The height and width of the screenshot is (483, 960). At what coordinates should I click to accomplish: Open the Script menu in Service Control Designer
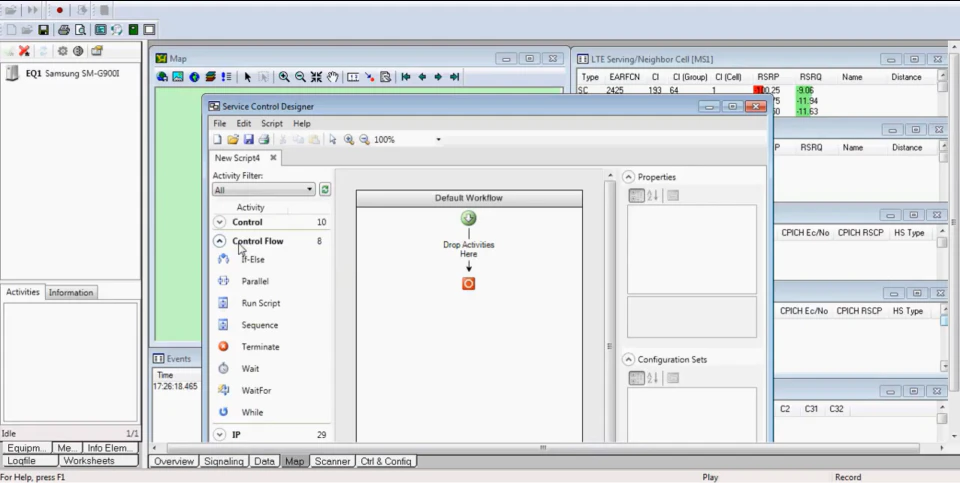pos(272,123)
